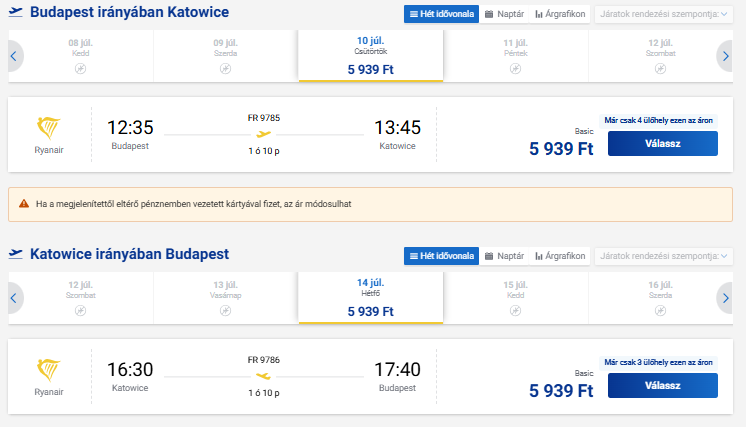746x427 pixels.
Task: Switch outbound view to Naptár tab
Action: (x=503, y=14)
